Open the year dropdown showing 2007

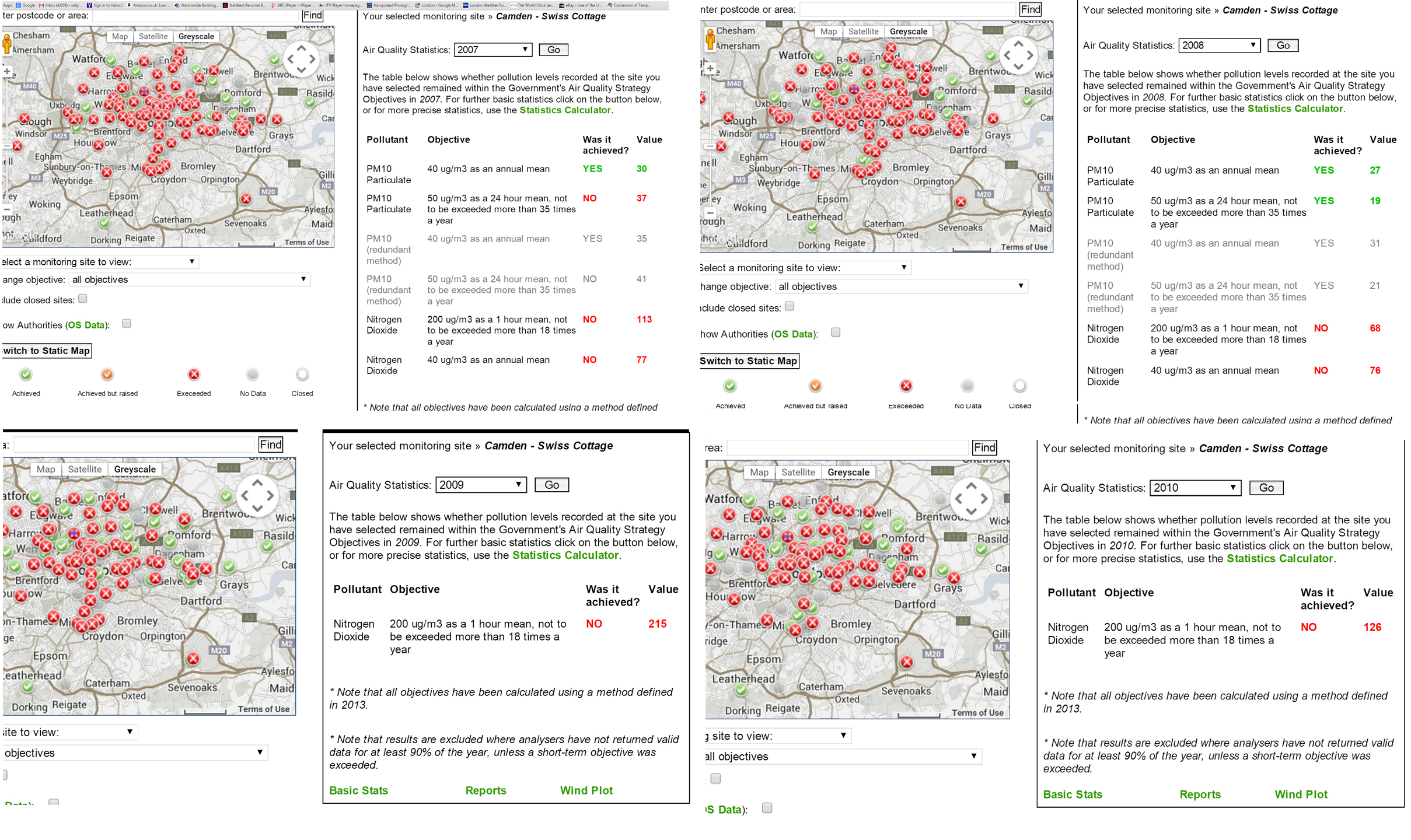tap(493, 50)
